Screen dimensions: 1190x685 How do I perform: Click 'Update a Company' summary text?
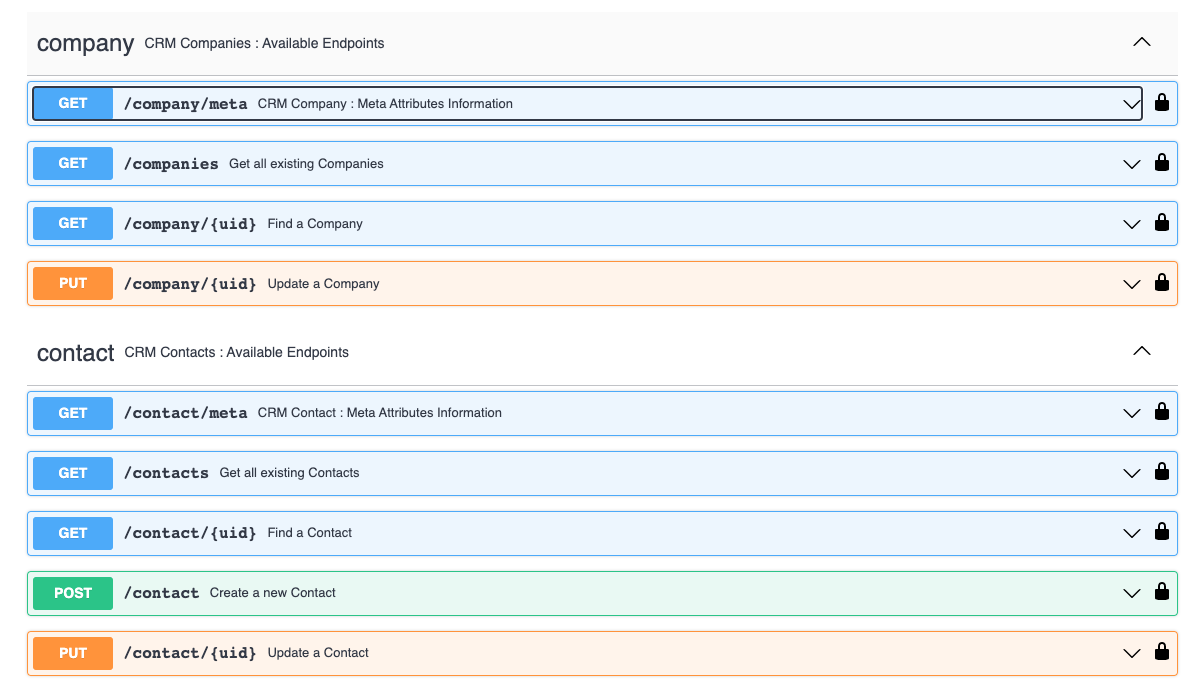[x=323, y=284]
